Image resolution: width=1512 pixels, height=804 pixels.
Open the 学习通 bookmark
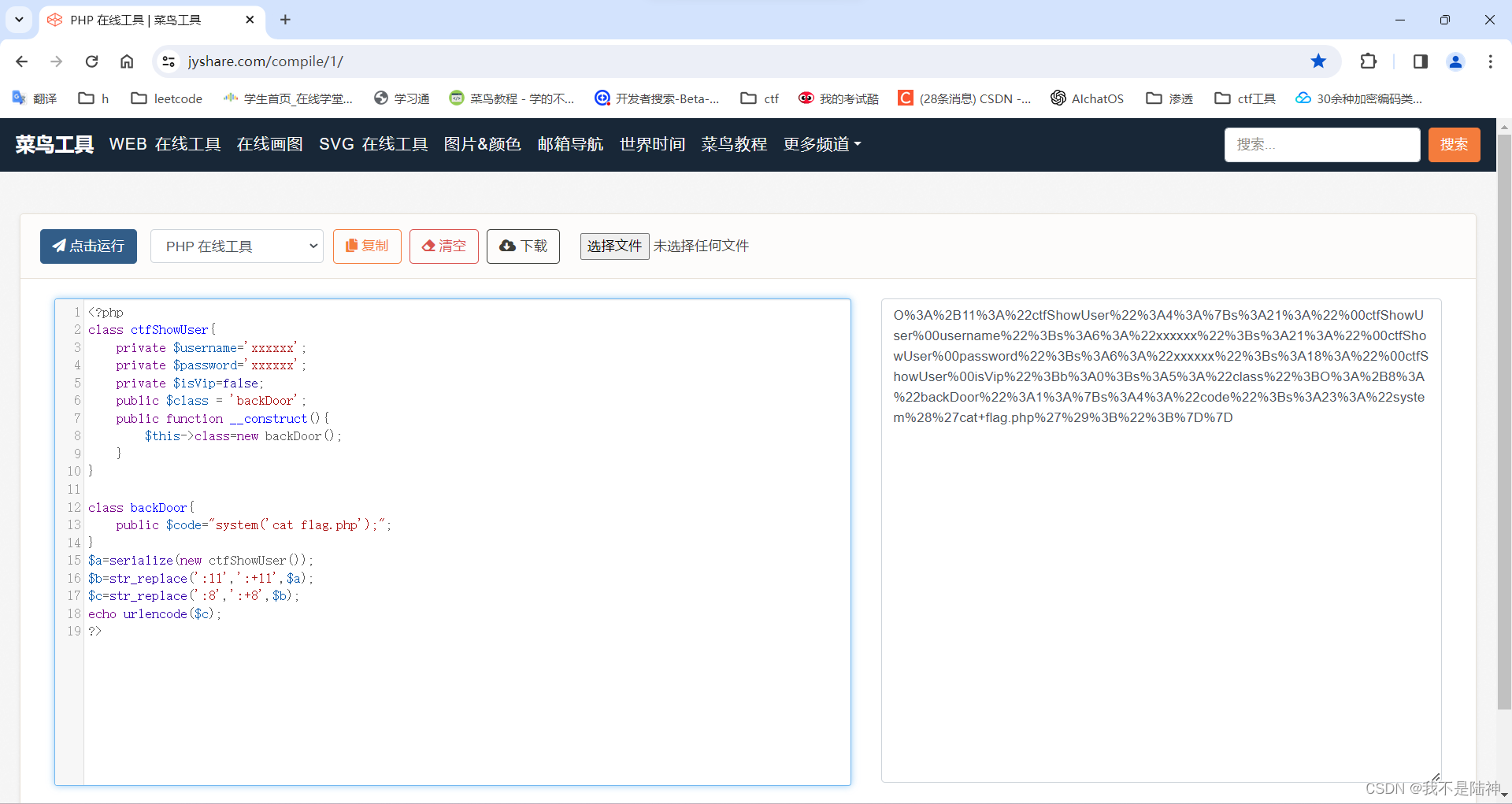(x=402, y=98)
